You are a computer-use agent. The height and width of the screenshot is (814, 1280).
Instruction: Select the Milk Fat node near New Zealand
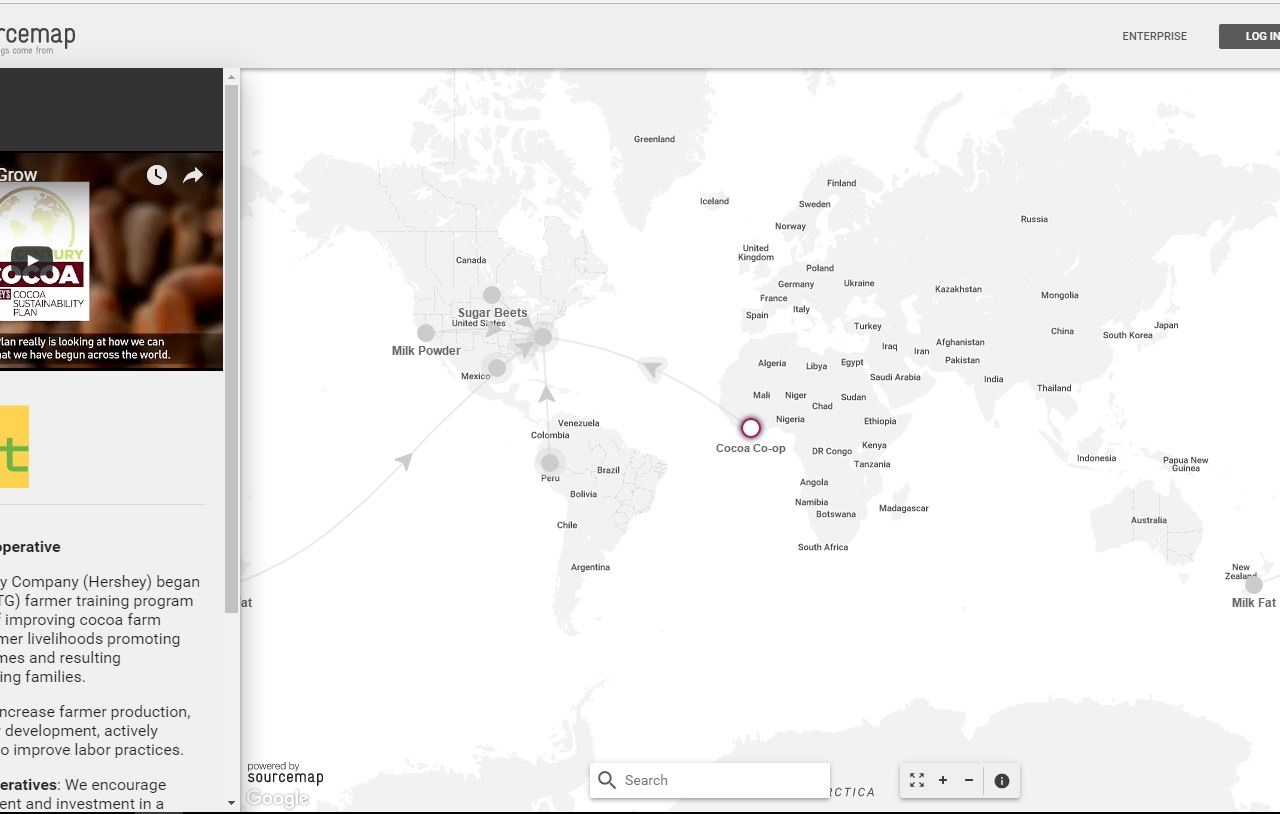1253,585
